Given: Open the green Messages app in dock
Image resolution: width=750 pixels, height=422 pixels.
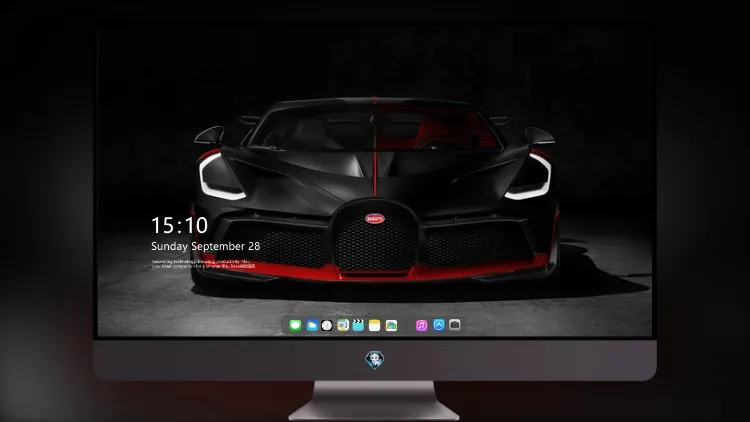Looking at the screenshot, I should pyautogui.click(x=295, y=325).
